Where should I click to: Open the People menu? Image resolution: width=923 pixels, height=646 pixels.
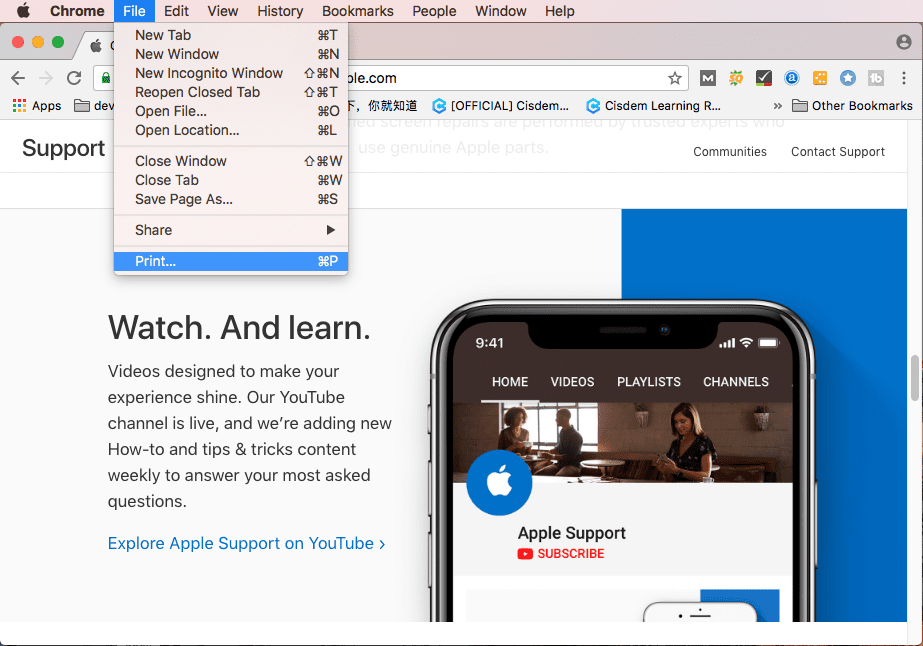pos(434,11)
